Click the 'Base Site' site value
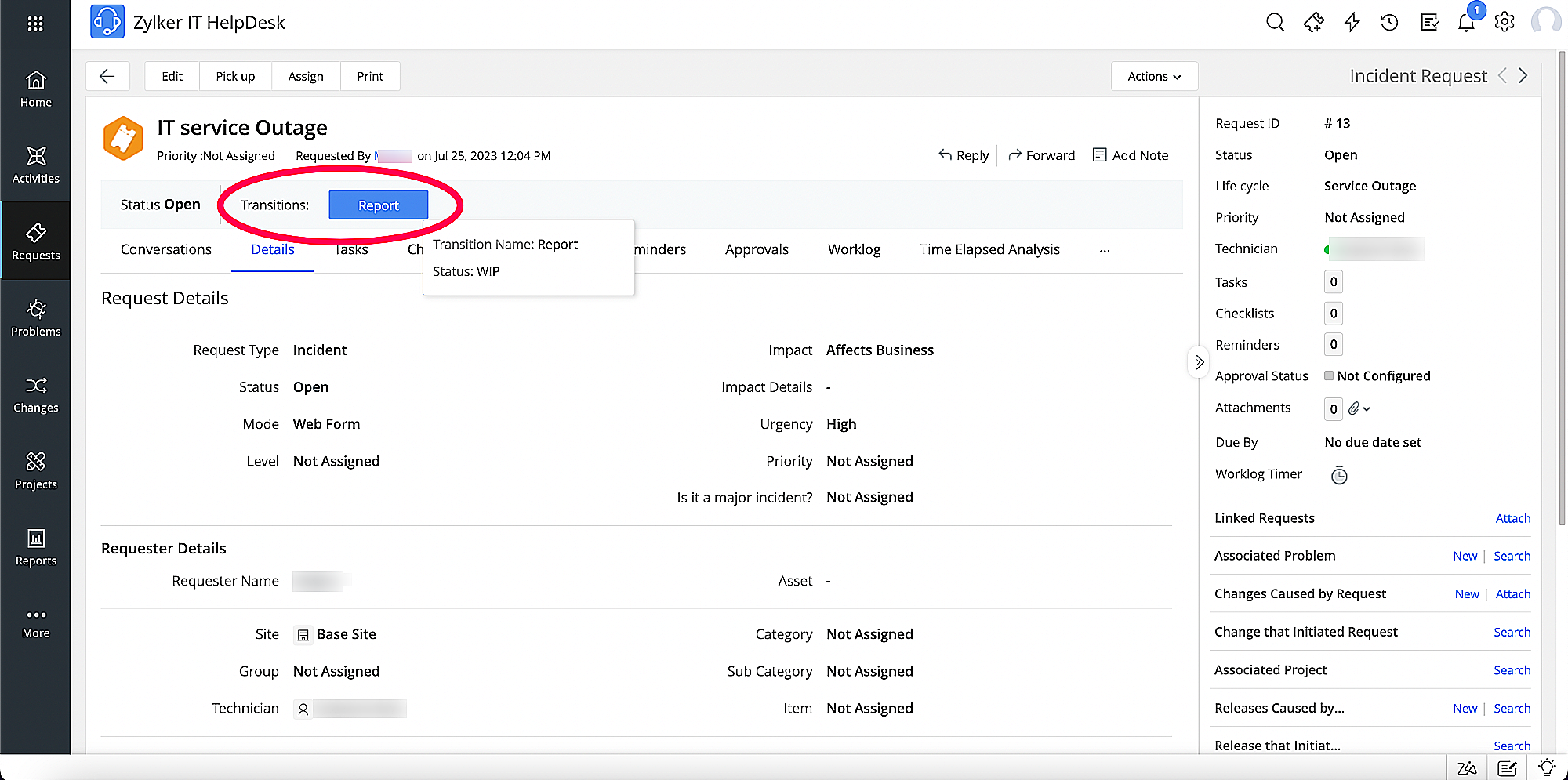The width and height of the screenshot is (1568, 780). [346, 634]
